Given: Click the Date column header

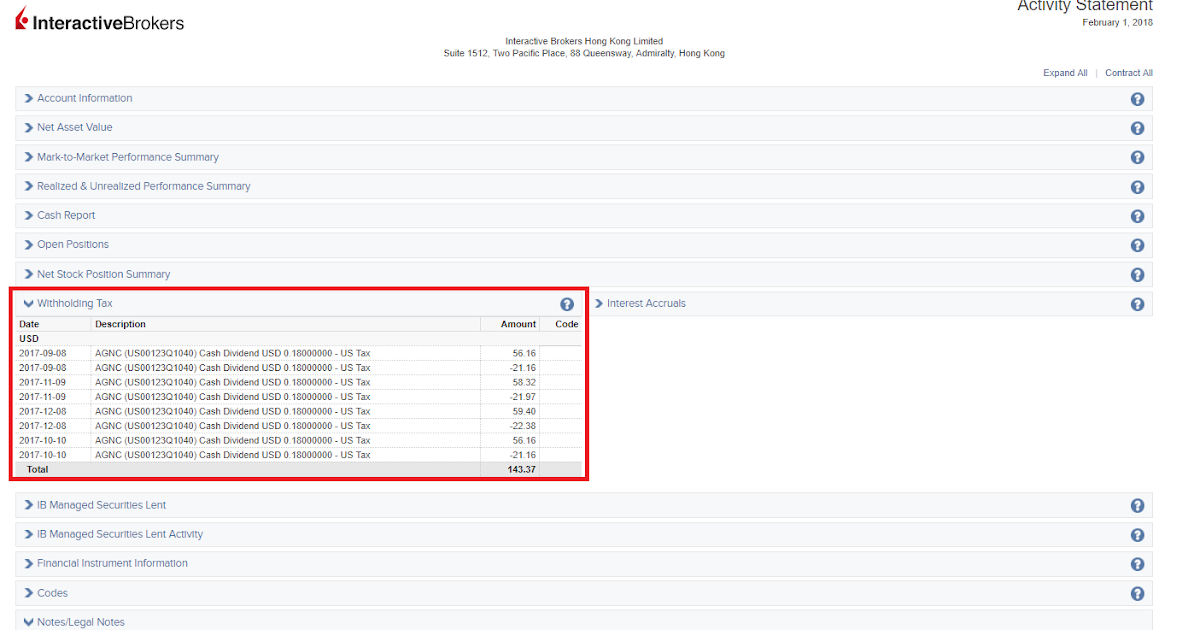Looking at the screenshot, I should click(29, 324).
